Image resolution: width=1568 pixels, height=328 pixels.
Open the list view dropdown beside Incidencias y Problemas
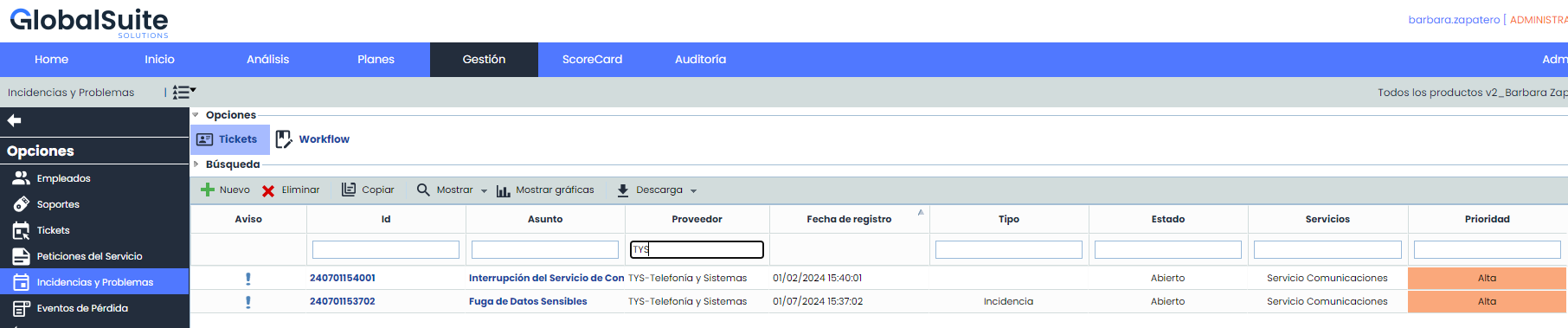184,92
